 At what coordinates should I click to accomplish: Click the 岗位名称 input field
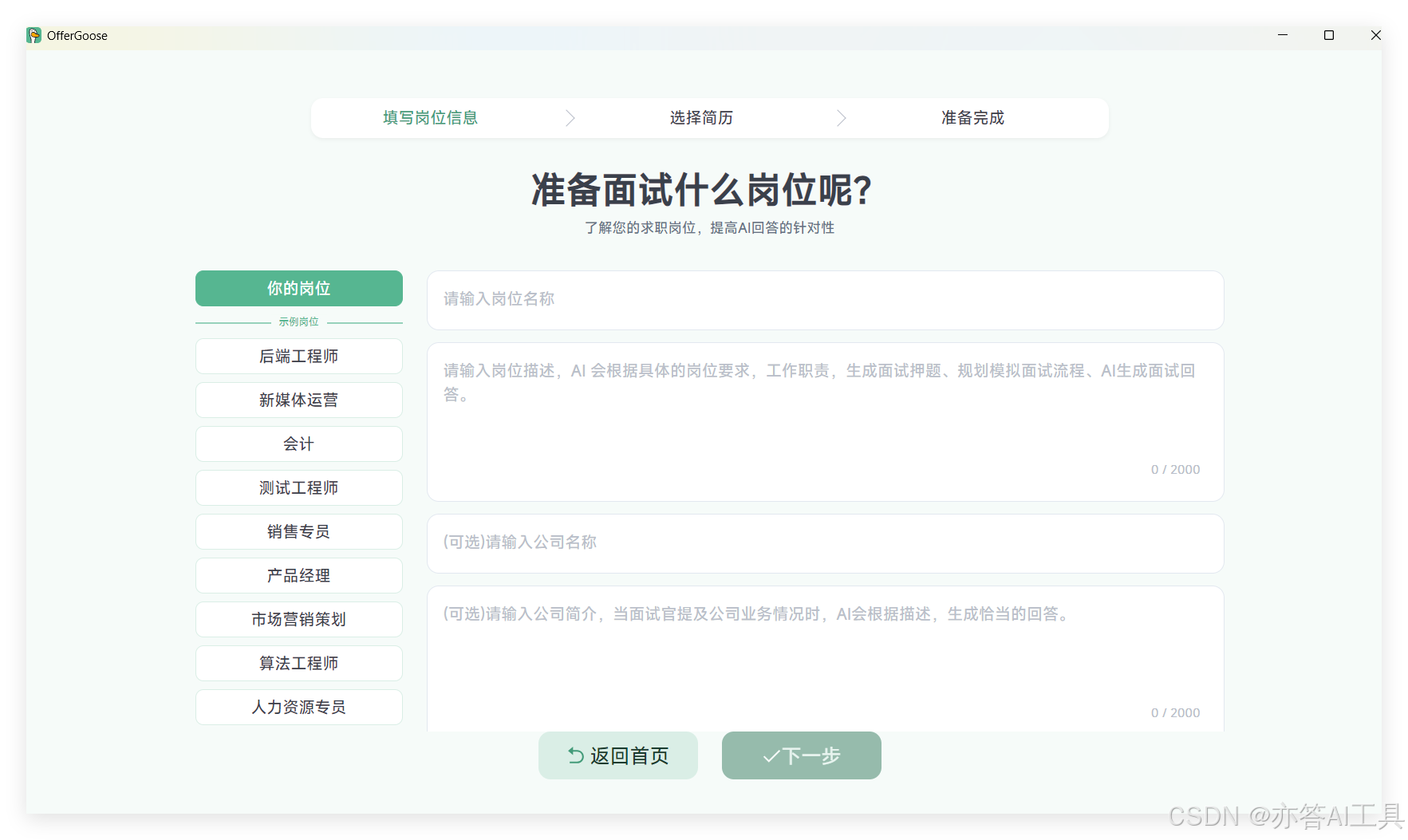824,300
